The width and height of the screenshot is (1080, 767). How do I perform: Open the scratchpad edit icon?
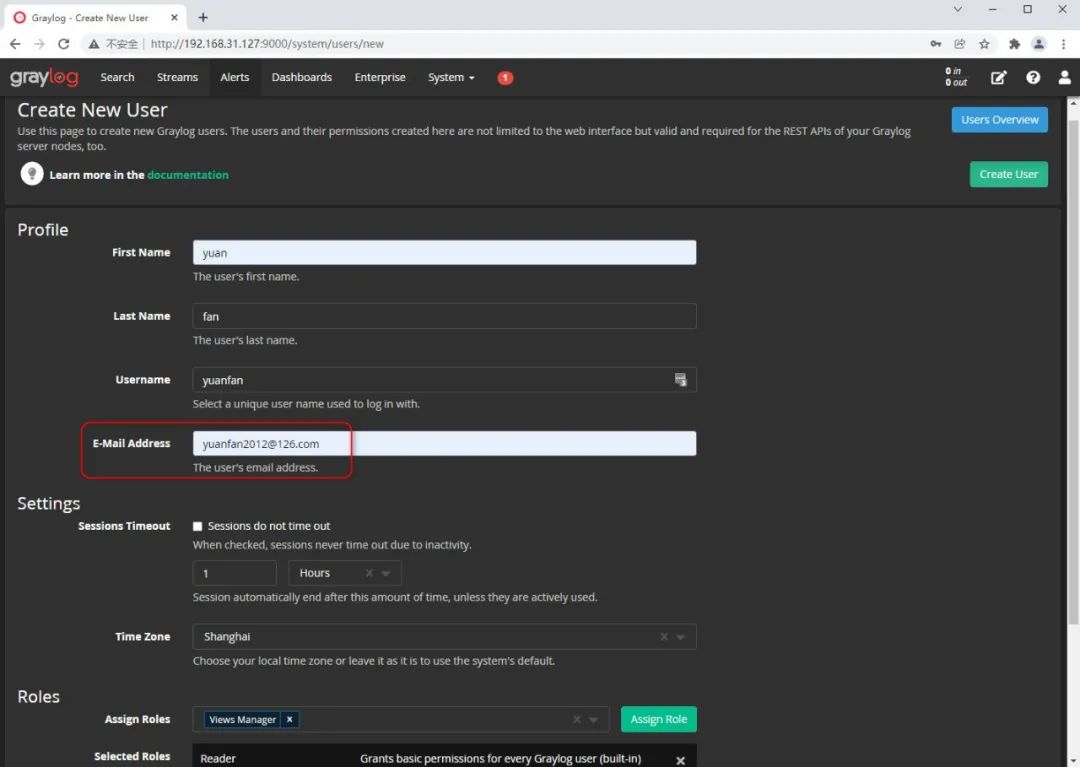[998, 78]
